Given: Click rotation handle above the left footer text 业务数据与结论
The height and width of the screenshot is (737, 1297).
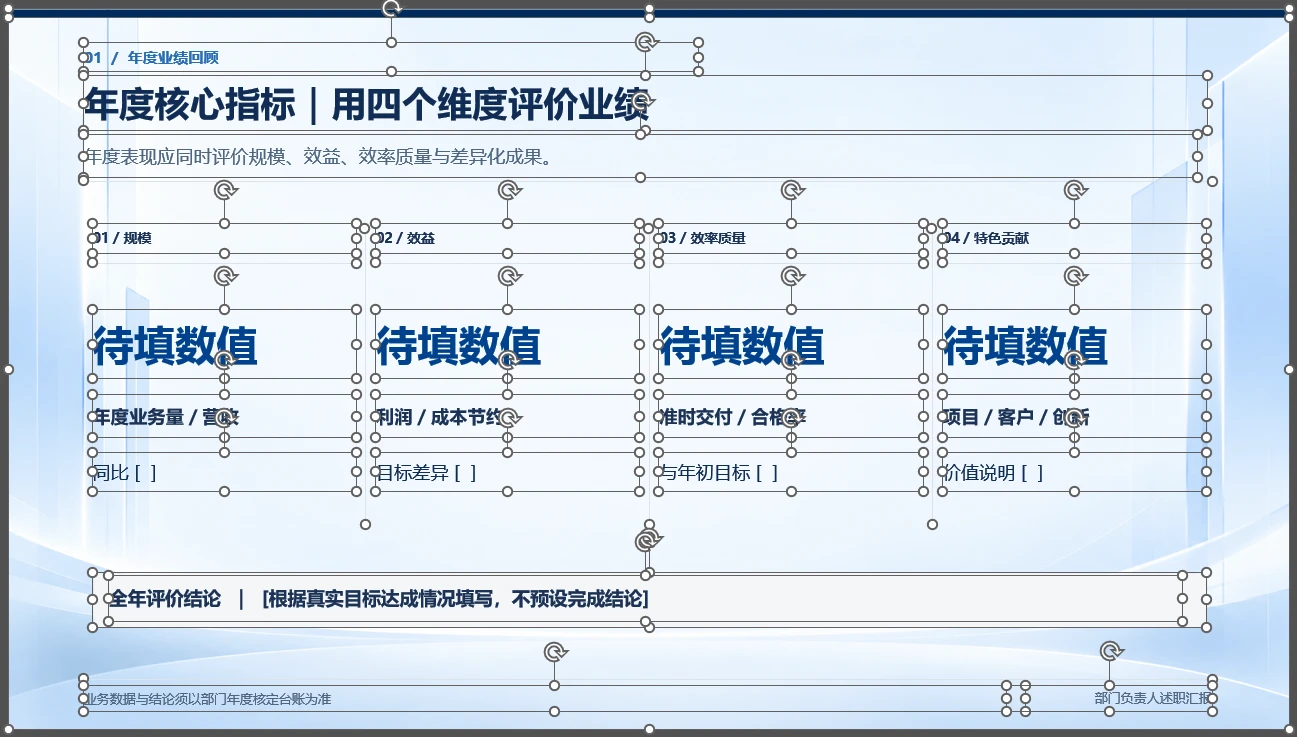Looking at the screenshot, I should tap(555, 652).
